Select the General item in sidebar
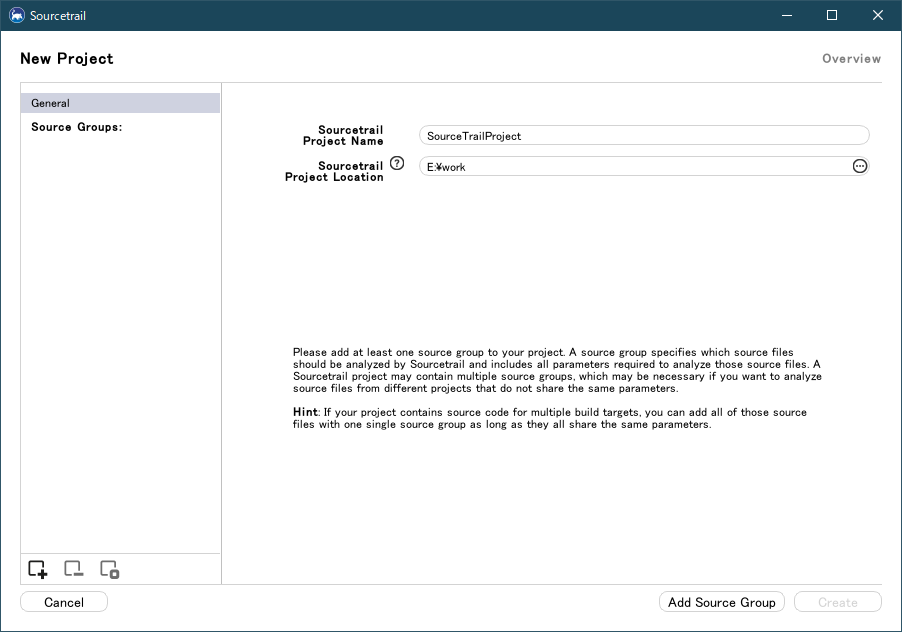Viewport: 902px width, 632px height. pyautogui.click(x=120, y=103)
